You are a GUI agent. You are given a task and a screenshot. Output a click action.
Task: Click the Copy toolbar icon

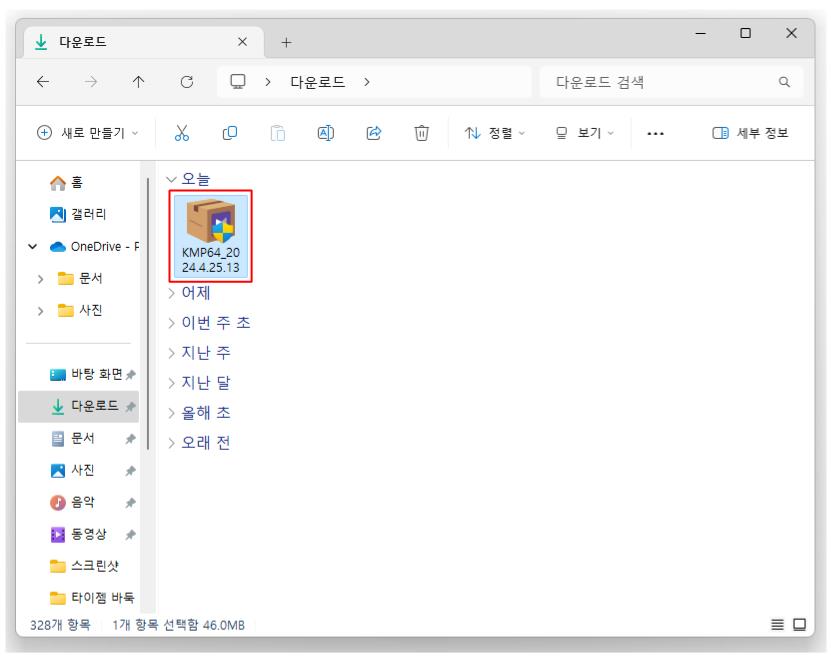point(229,133)
